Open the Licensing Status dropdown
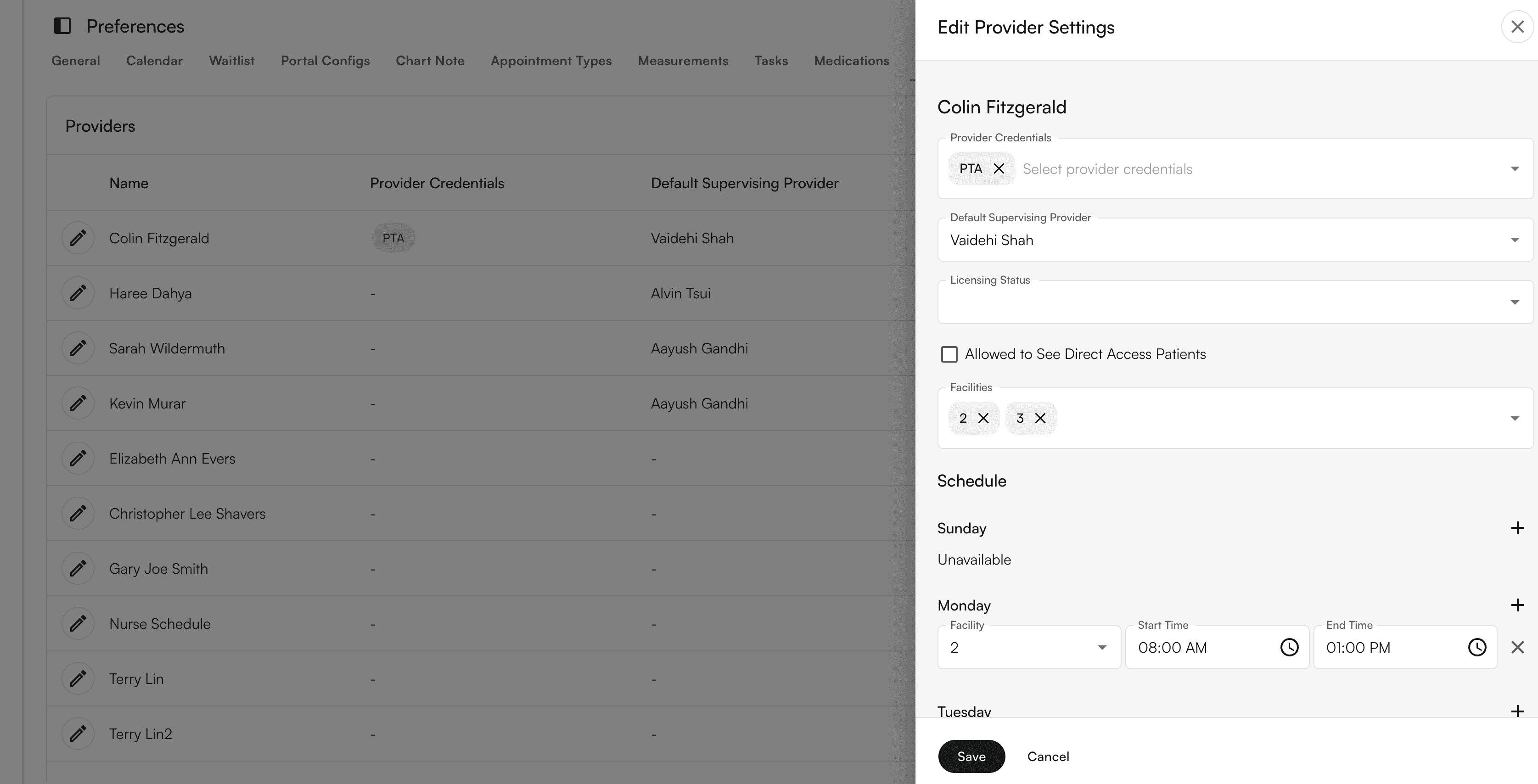Screen dimensions: 1538x784 (1515, 302)
